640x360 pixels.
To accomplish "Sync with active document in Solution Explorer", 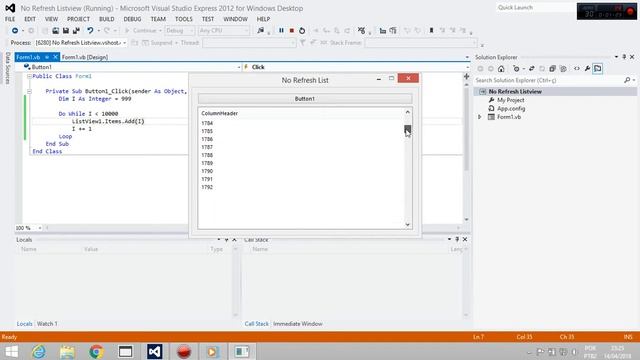I will [531, 69].
